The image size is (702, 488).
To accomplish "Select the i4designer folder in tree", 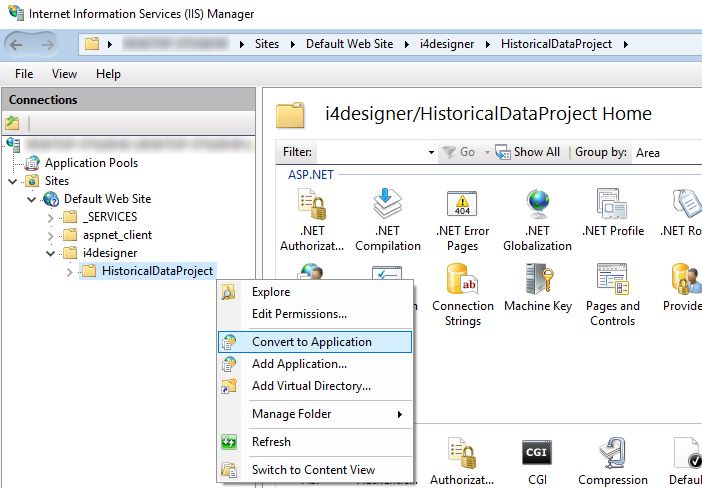I will 110,253.
